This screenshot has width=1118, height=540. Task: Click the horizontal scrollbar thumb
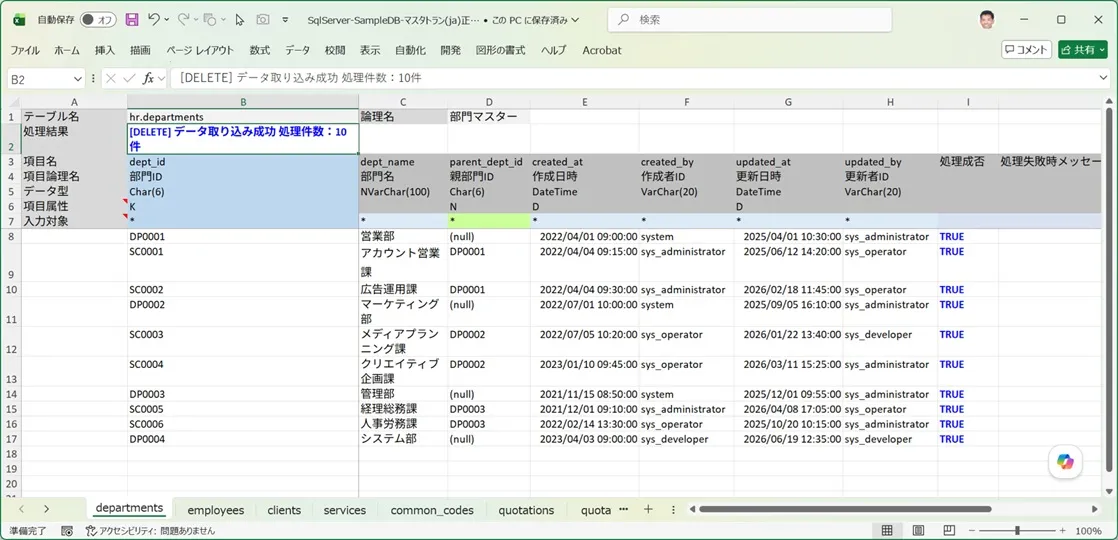pyautogui.click(x=845, y=509)
